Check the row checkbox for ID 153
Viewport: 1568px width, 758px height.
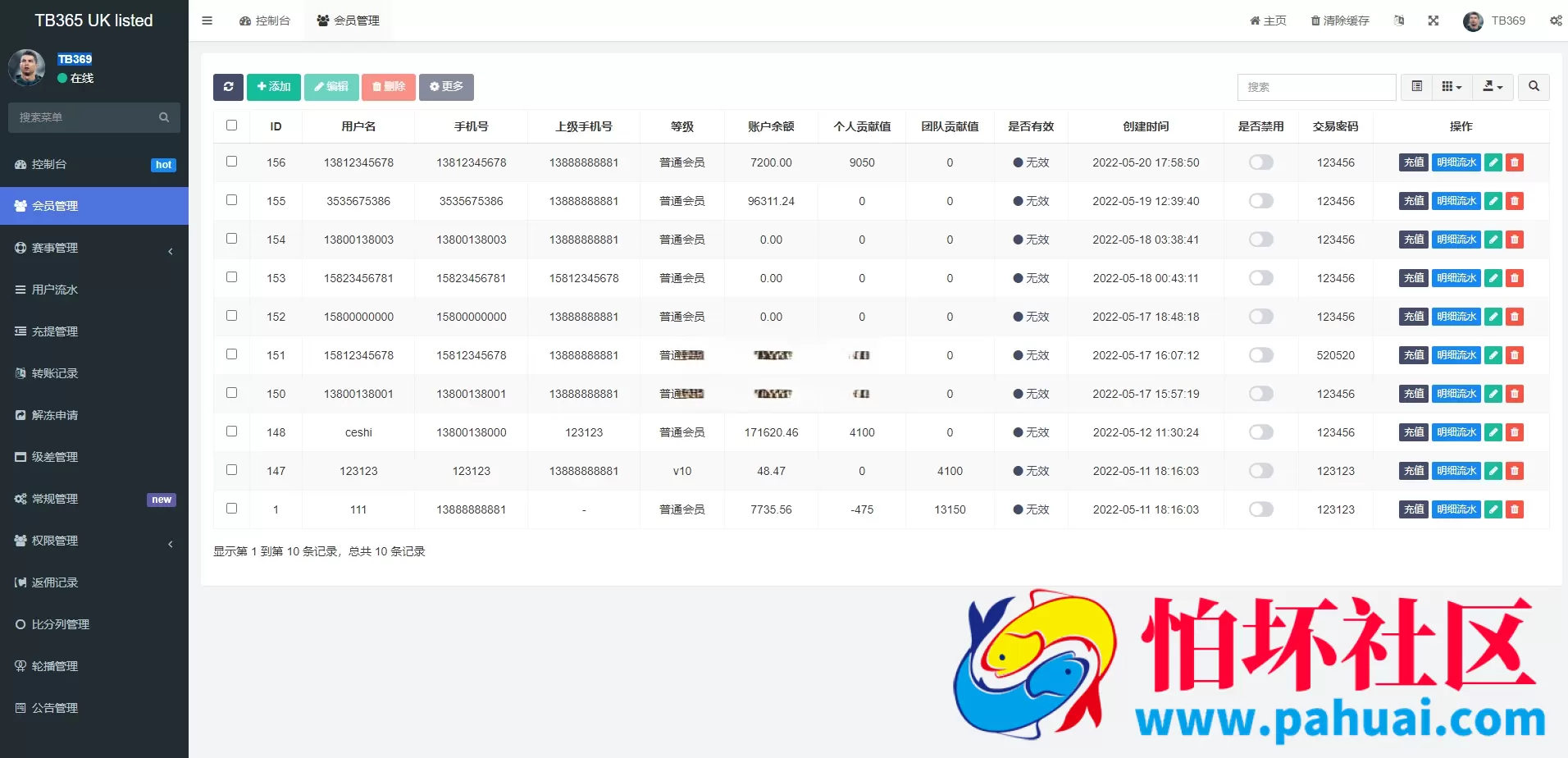pos(231,277)
